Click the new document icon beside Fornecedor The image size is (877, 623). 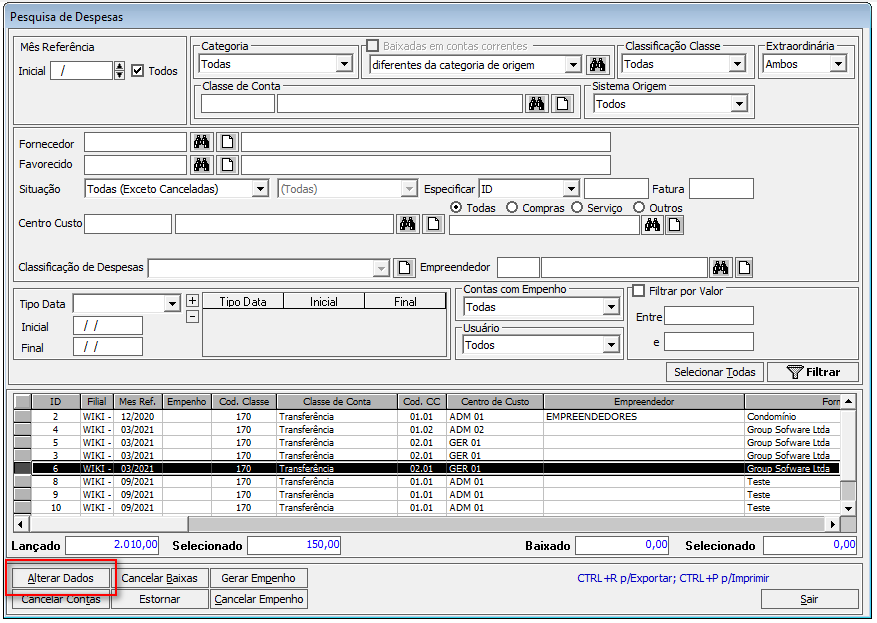pos(227,142)
